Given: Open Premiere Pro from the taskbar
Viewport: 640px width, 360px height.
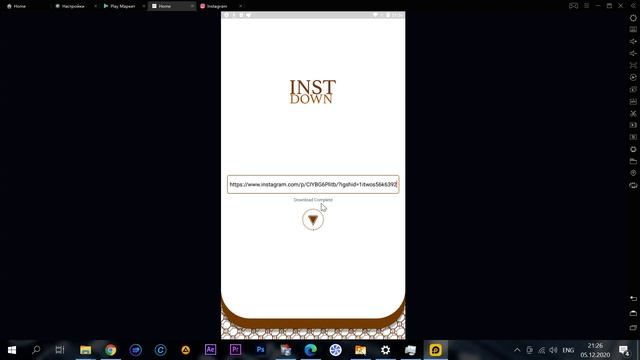Looking at the screenshot, I should coord(236,350).
